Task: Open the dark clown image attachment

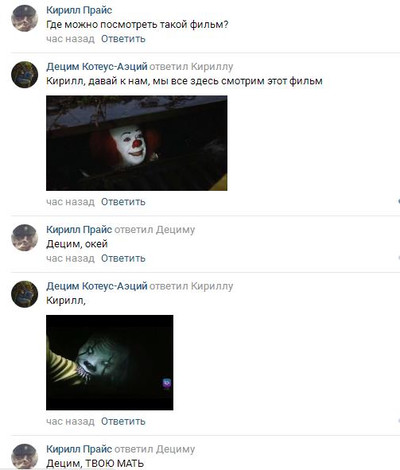Action: 110,362
